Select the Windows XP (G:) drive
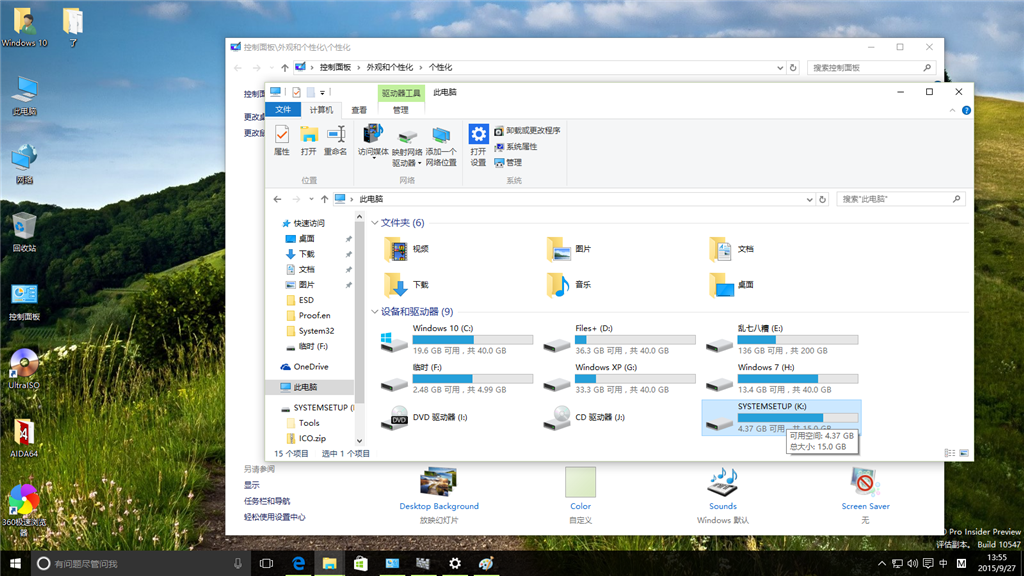Image resolution: width=1024 pixels, height=576 pixels. tap(620, 379)
